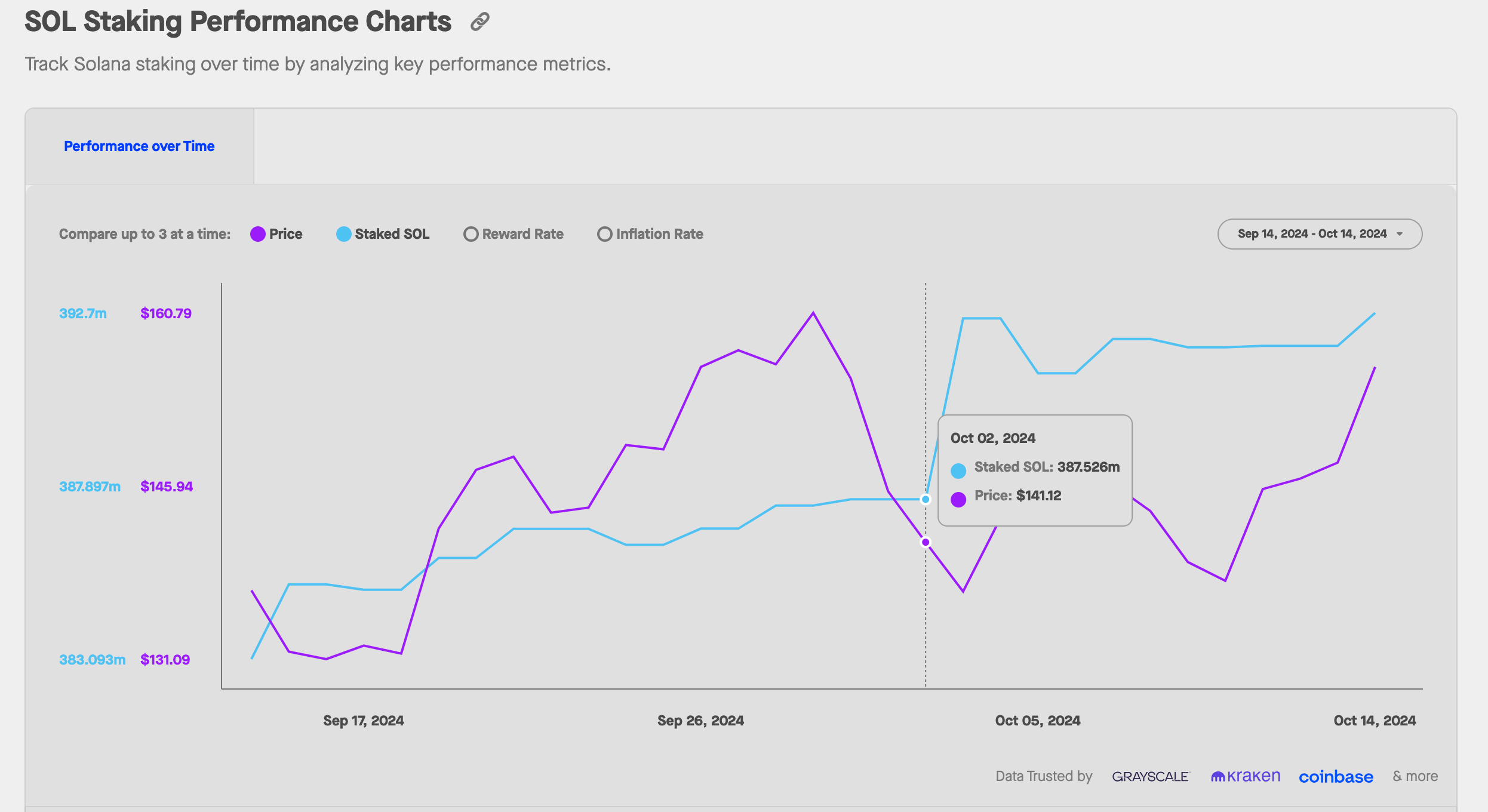Click the $160.79 price axis label

tap(166, 313)
